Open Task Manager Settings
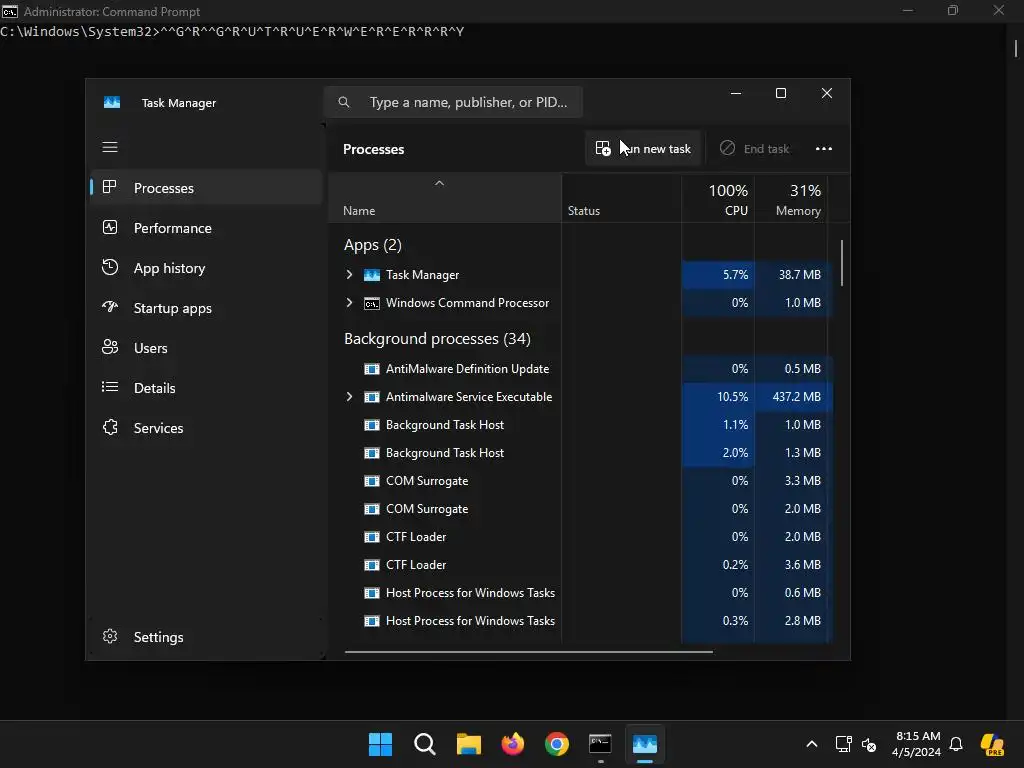 [206, 637]
